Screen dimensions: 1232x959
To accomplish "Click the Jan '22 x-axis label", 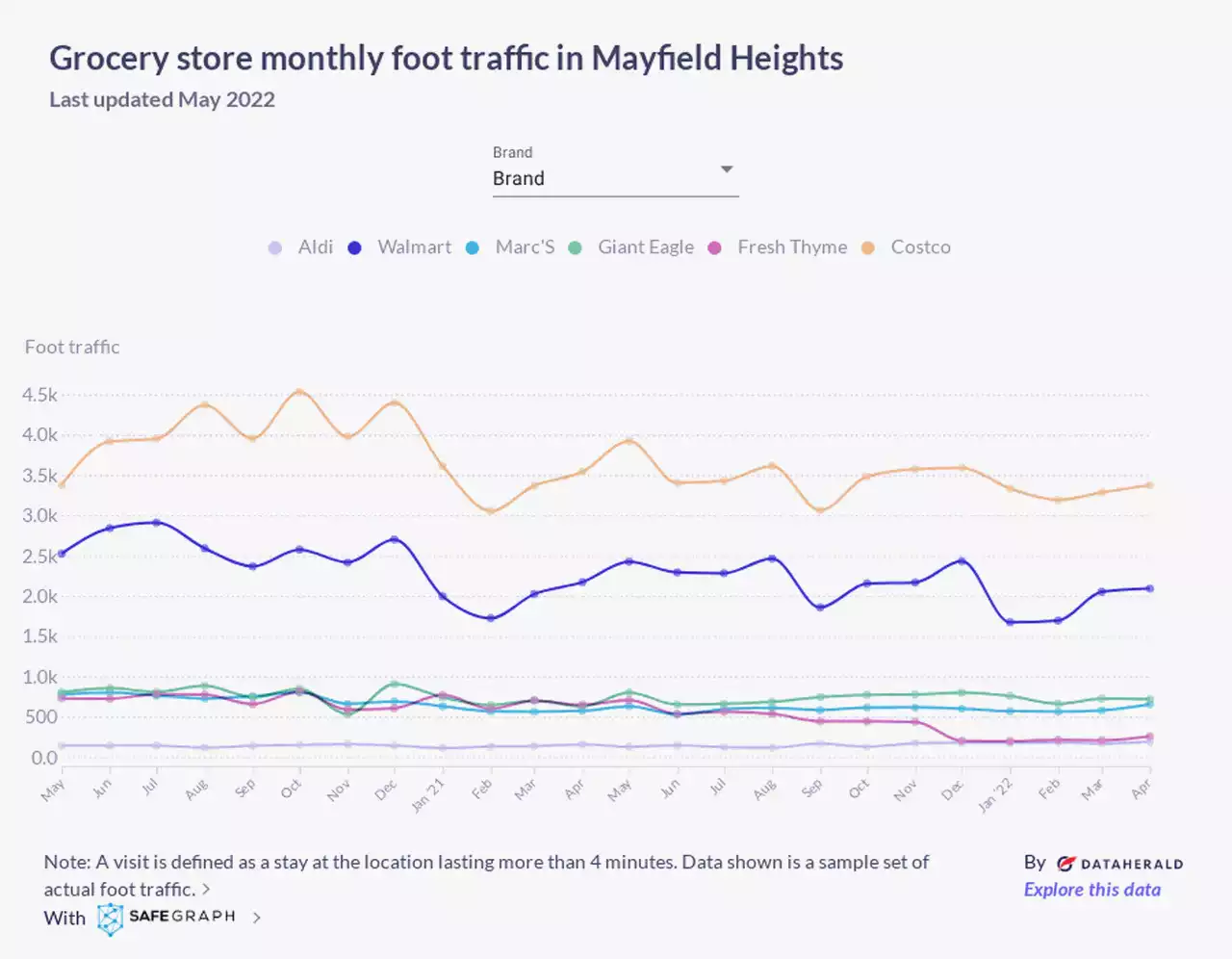I will click(996, 795).
